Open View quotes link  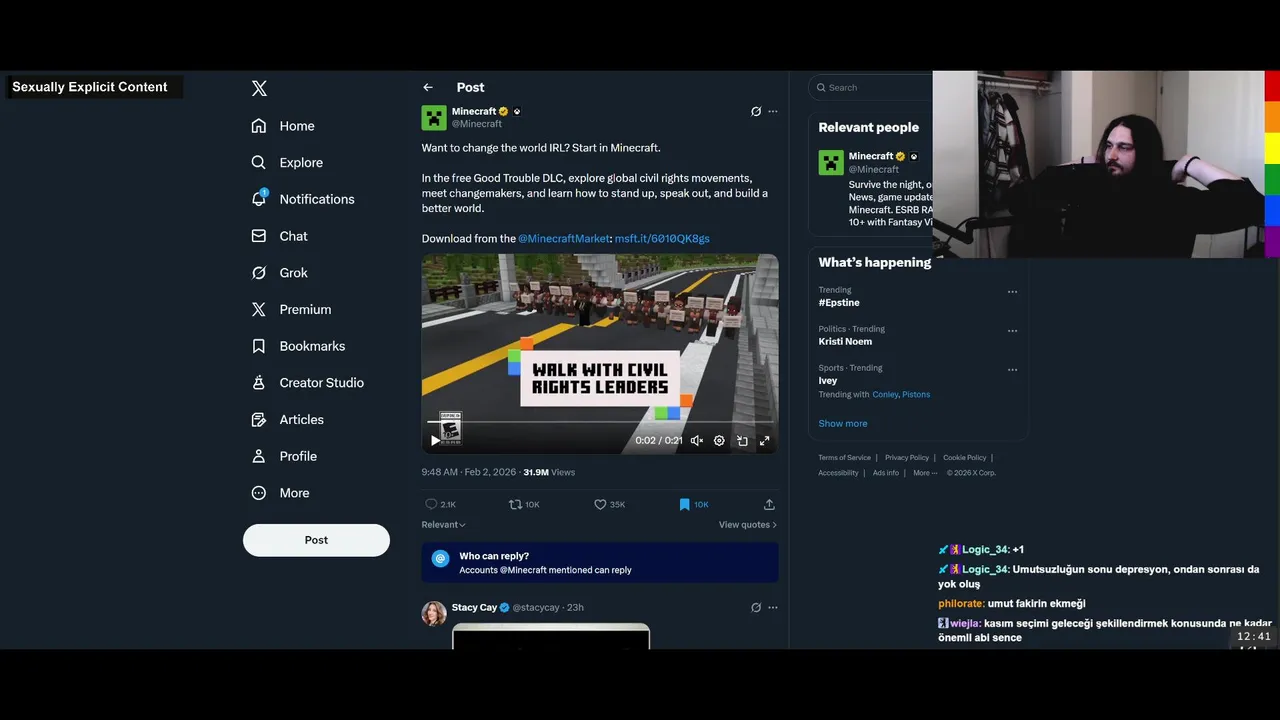pyautogui.click(x=747, y=525)
